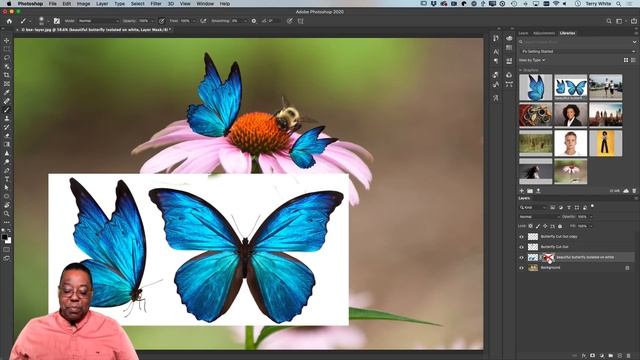Image resolution: width=640 pixels, height=360 pixels.
Task: Add content plus icon in Libraries panel
Action: point(522,191)
